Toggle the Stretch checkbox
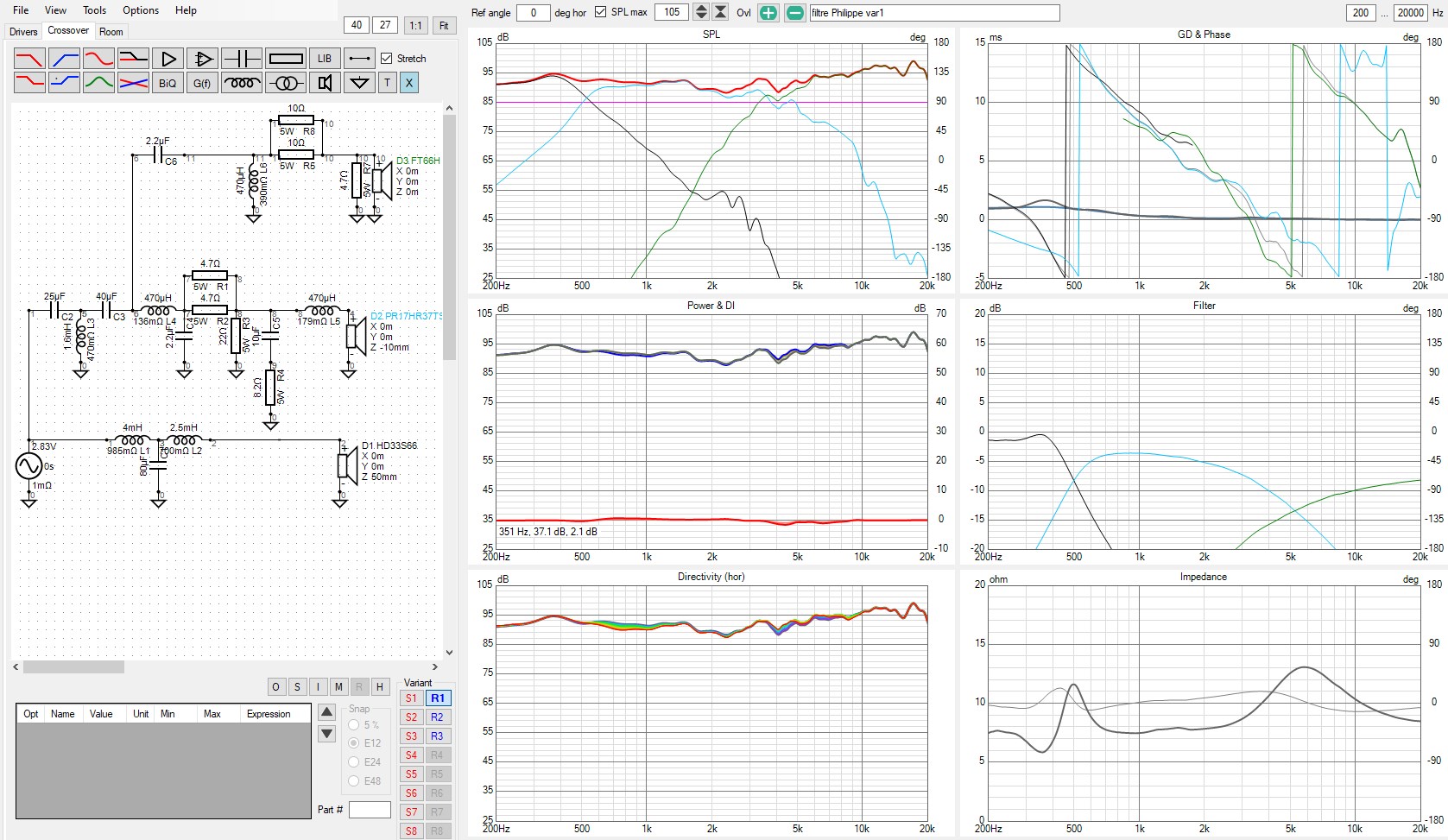1448x840 pixels. point(387,59)
